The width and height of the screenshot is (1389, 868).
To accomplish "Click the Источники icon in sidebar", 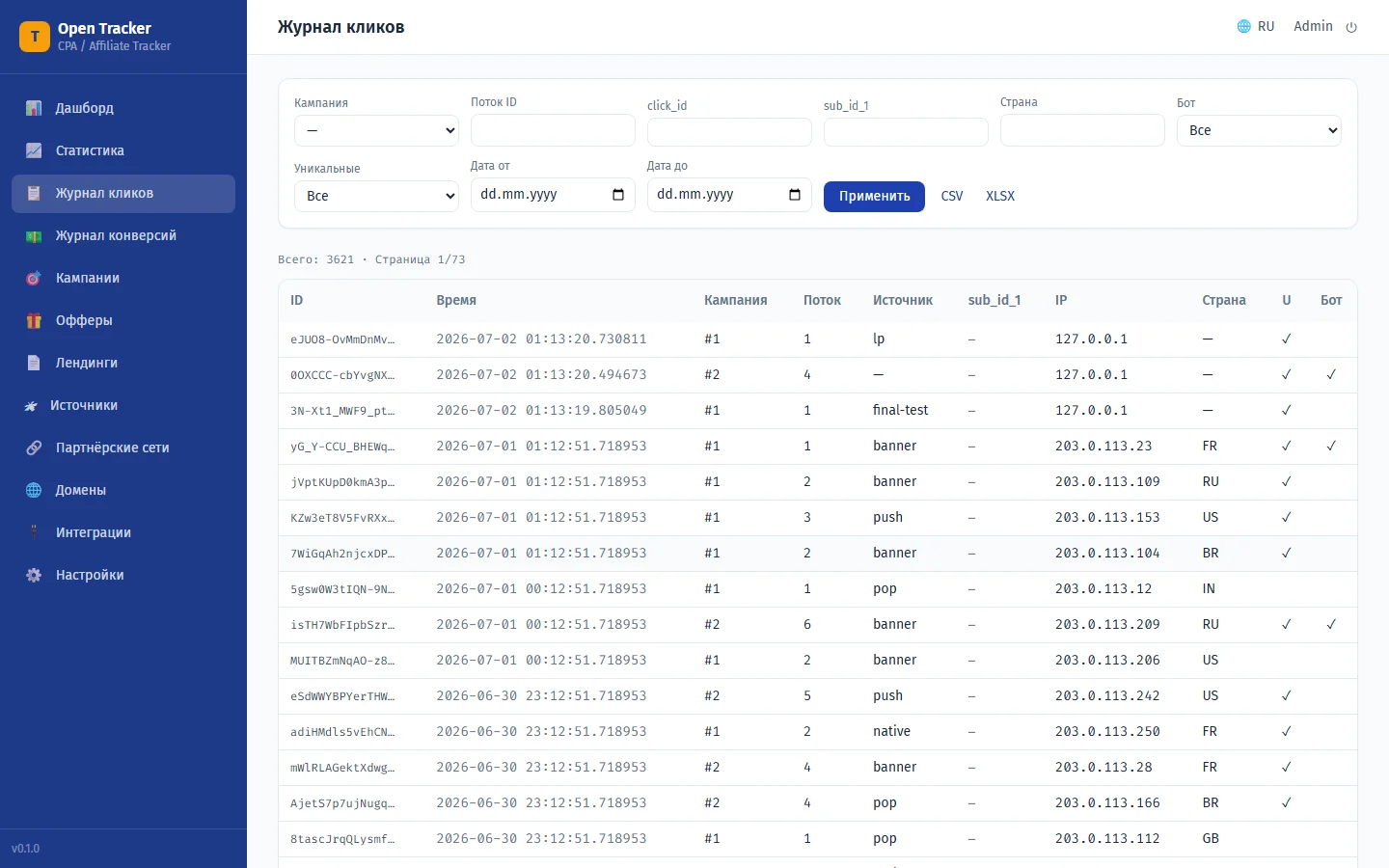I will coord(31,405).
